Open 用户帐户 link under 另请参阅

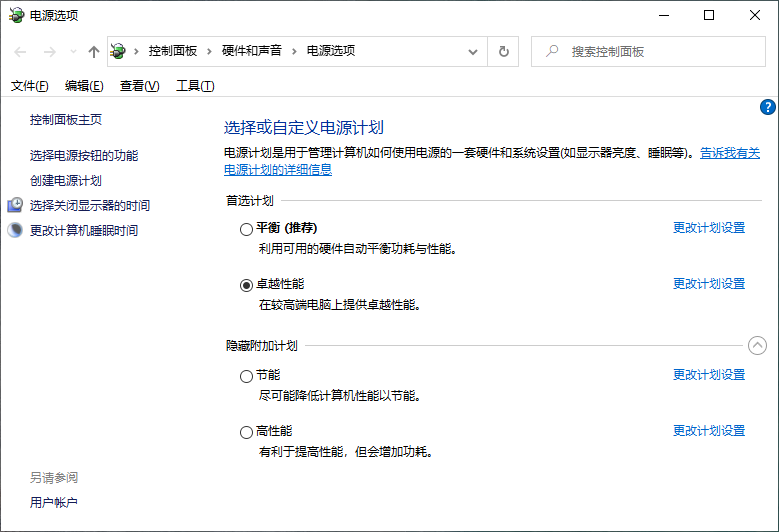point(54,503)
